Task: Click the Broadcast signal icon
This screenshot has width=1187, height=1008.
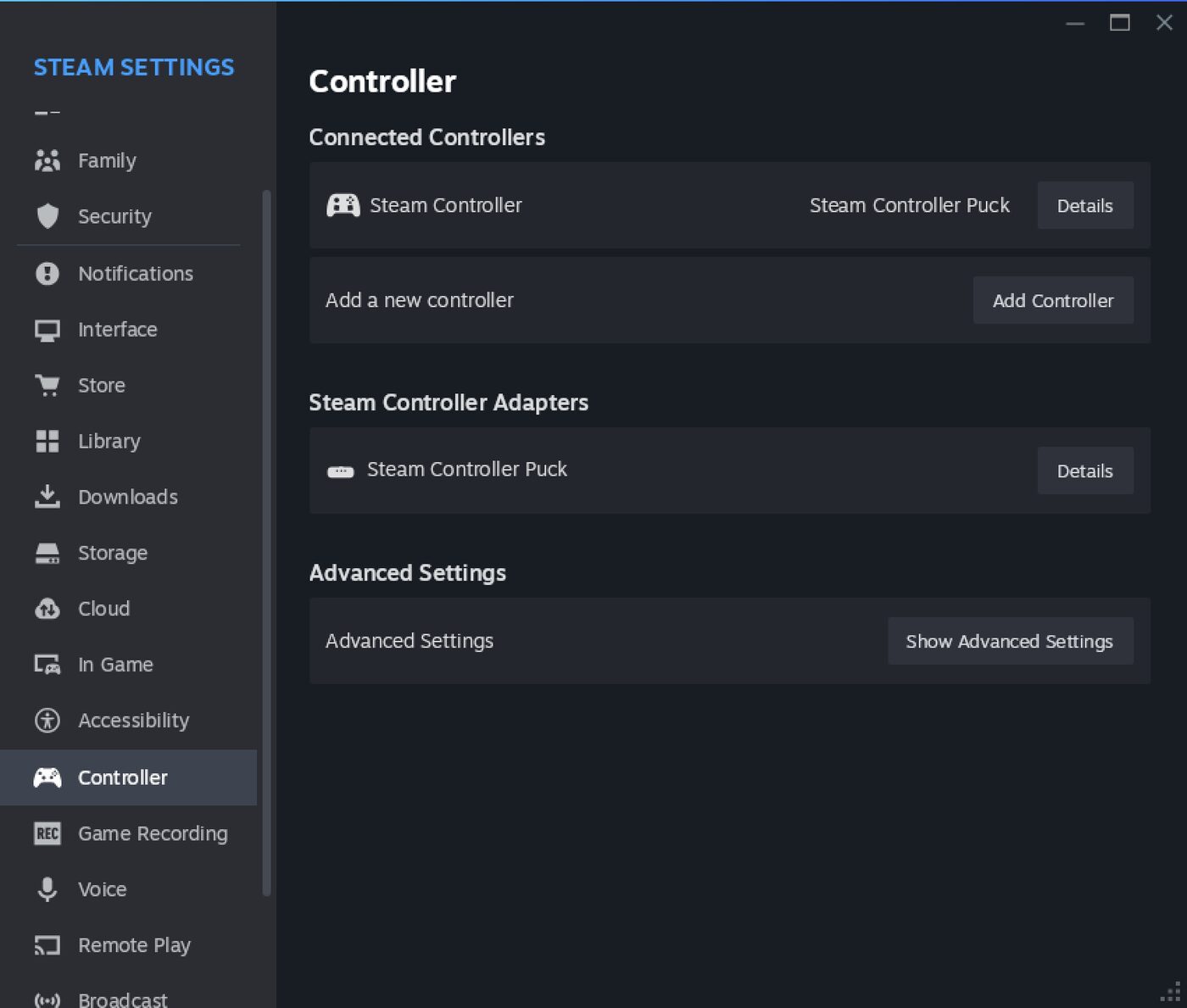Action: pyautogui.click(x=47, y=1000)
